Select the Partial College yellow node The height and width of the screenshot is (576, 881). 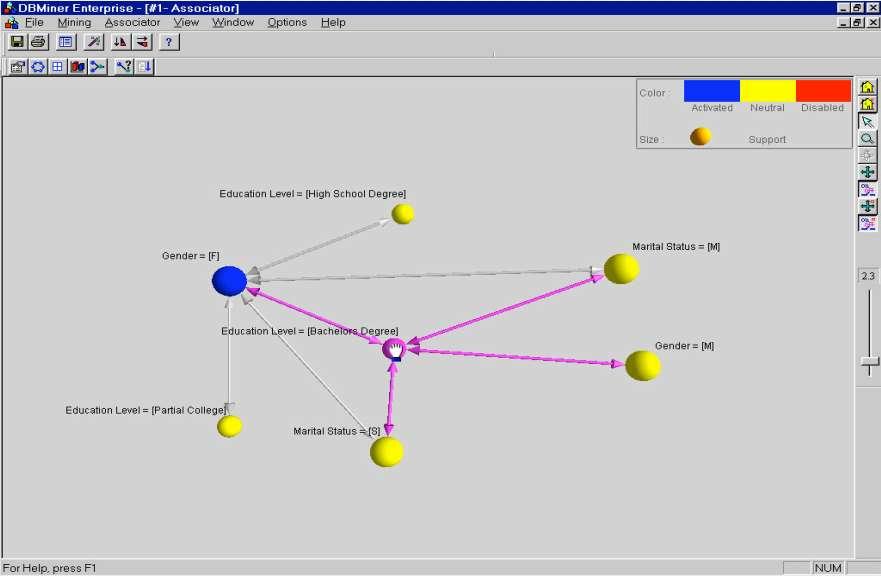(x=229, y=427)
